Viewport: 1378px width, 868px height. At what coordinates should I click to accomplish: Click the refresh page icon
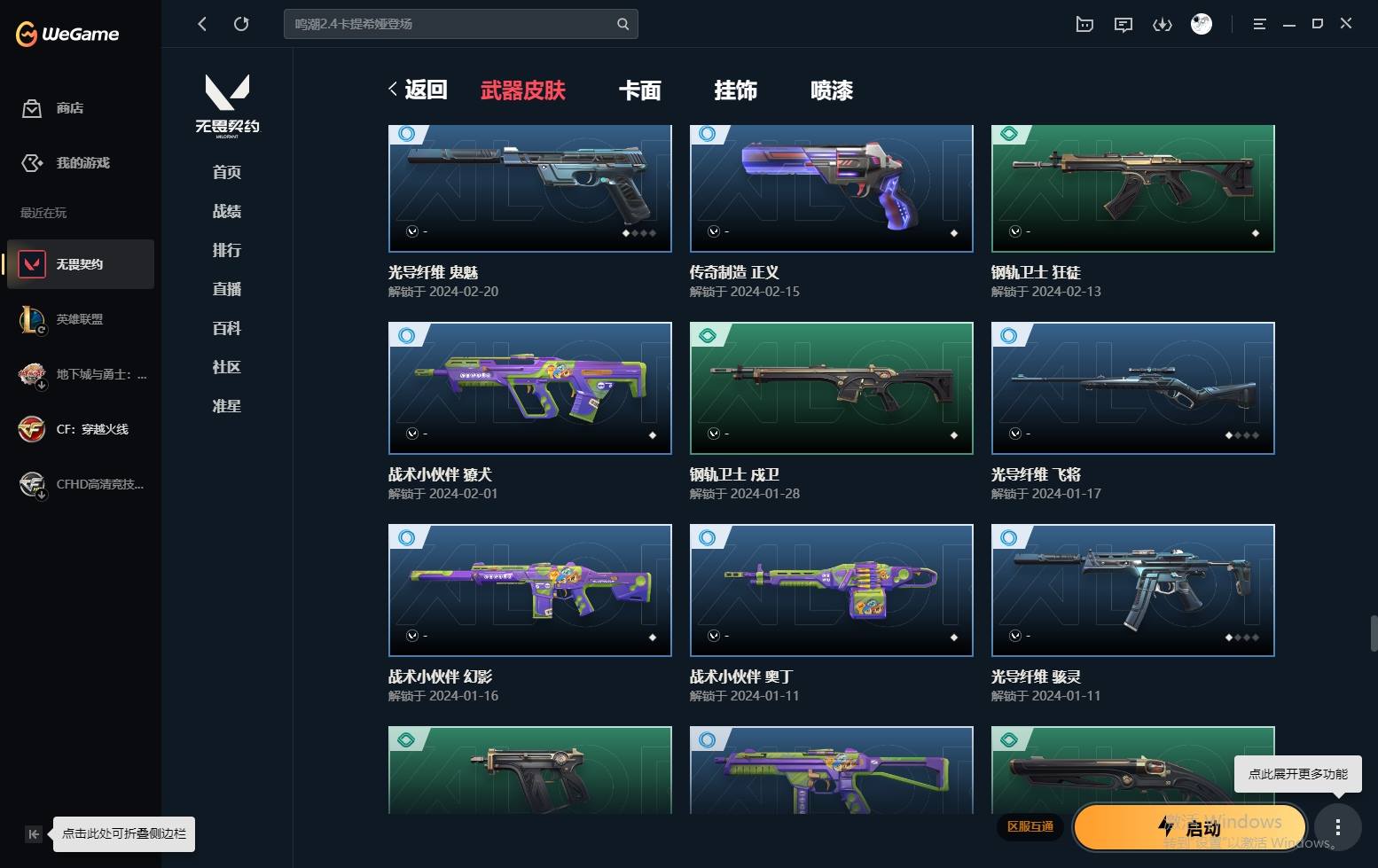point(241,24)
